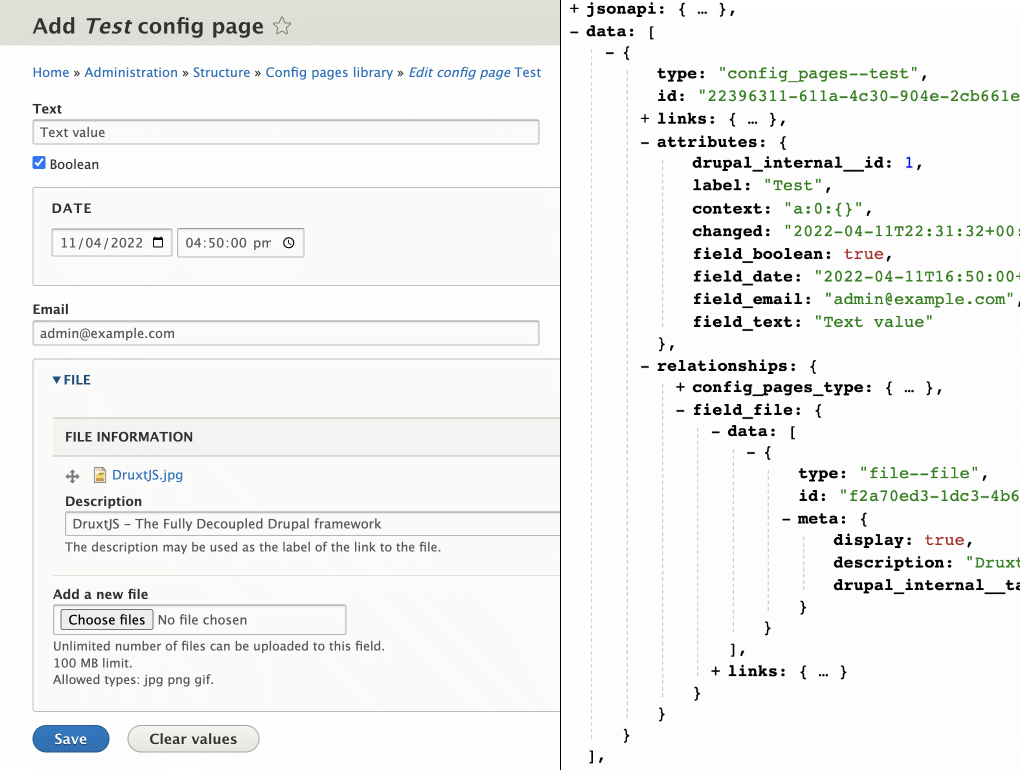Collapse the file--file object node
1020x770 pixels.
point(751,453)
